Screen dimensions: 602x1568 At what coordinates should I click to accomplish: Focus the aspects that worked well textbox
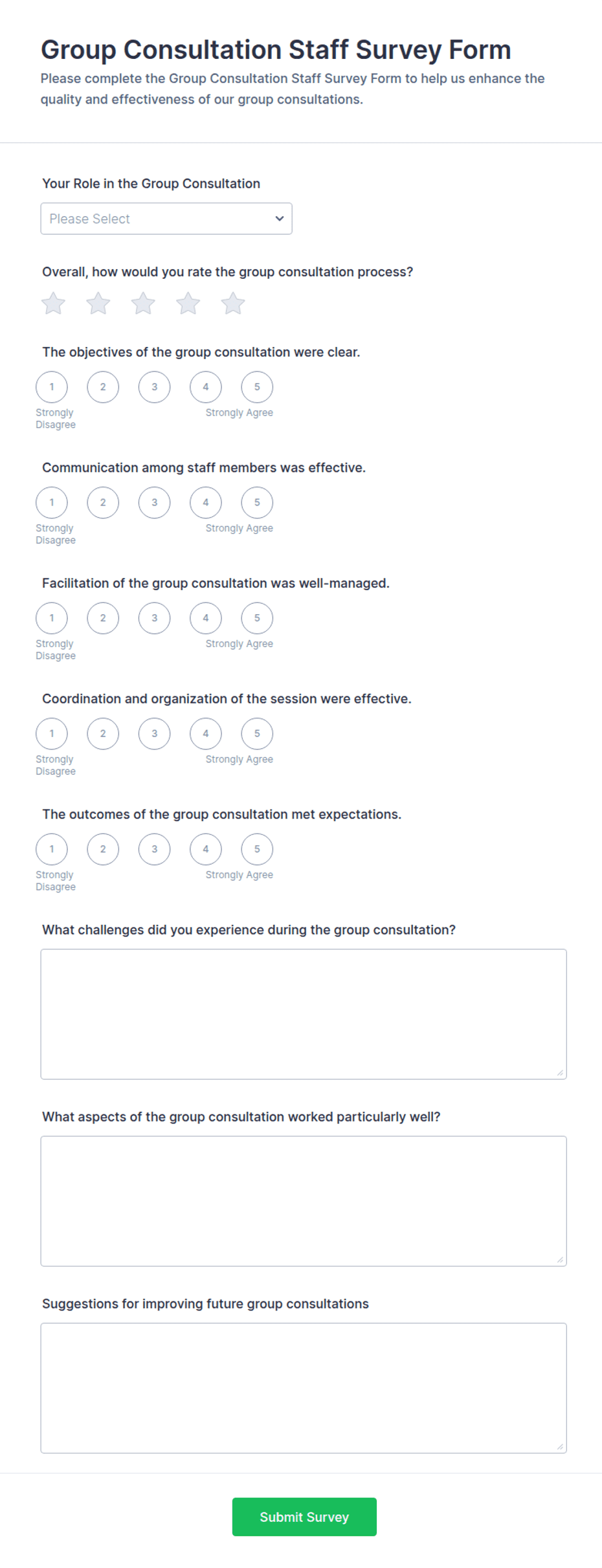(304, 1201)
